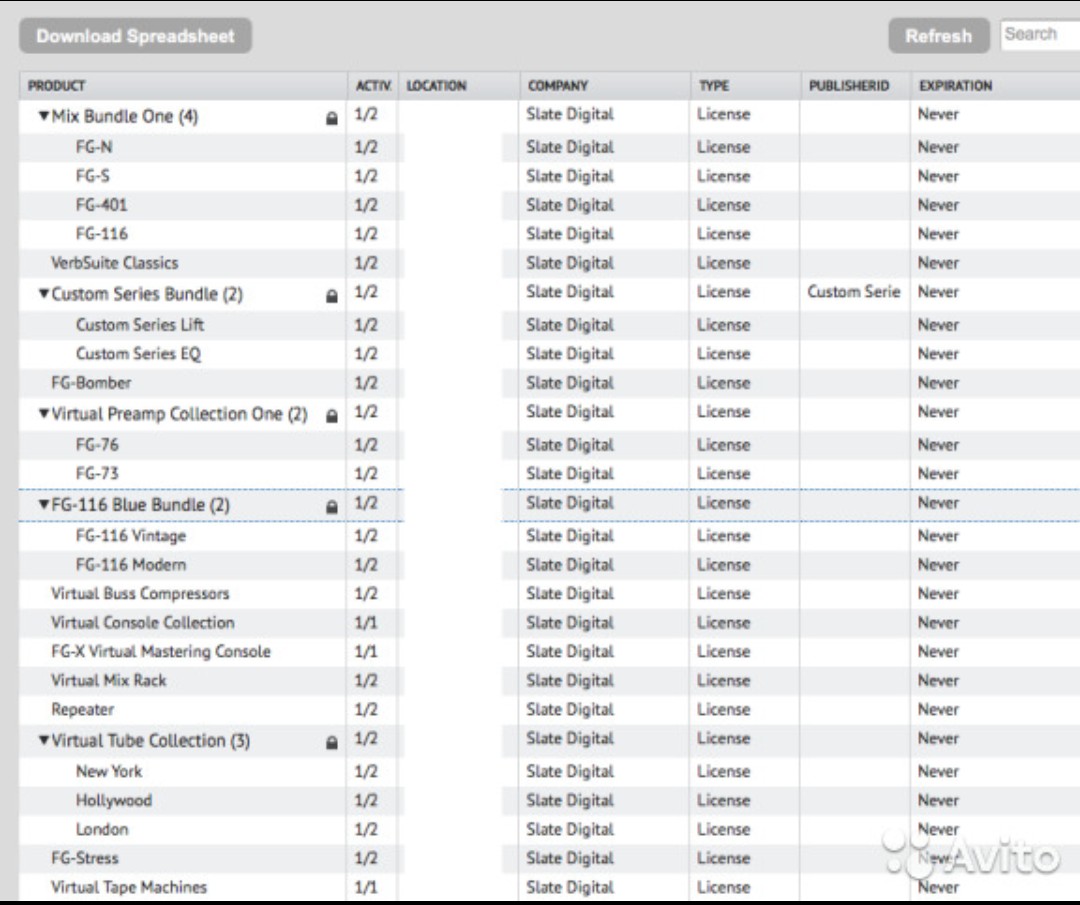
Task: Click License type in FG-Bomber row
Action: [x=723, y=382]
